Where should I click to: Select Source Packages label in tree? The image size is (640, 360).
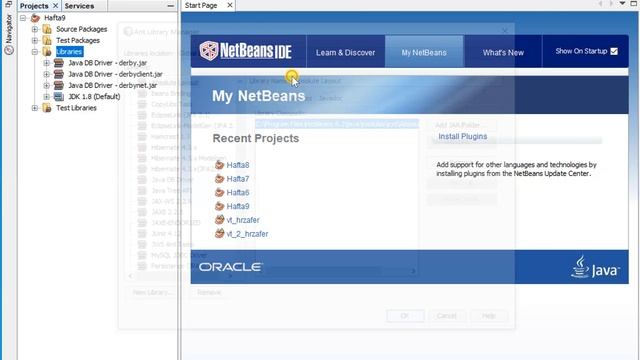point(82,29)
